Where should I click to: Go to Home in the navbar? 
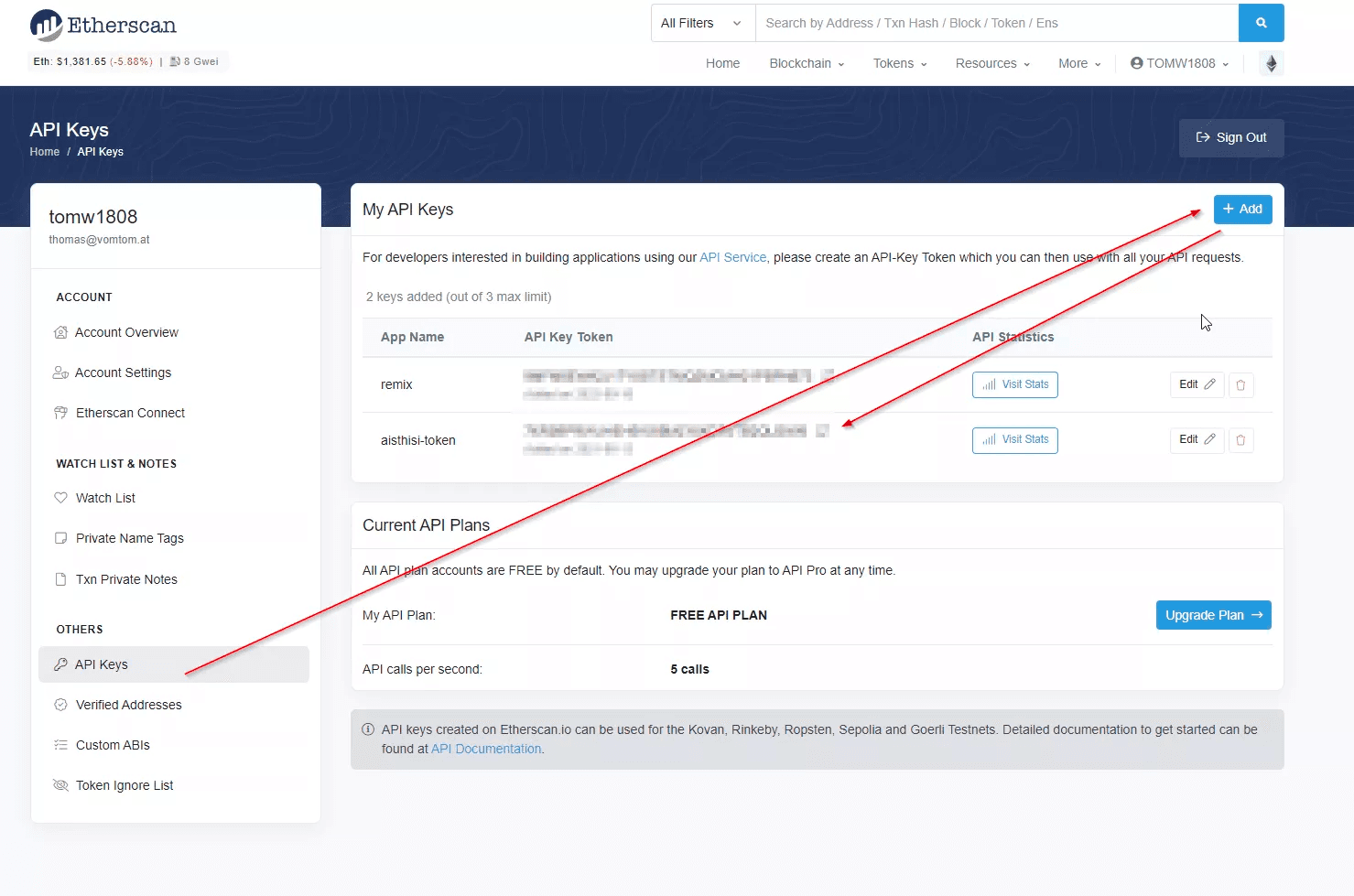pyautogui.click(x=722, y=63)
